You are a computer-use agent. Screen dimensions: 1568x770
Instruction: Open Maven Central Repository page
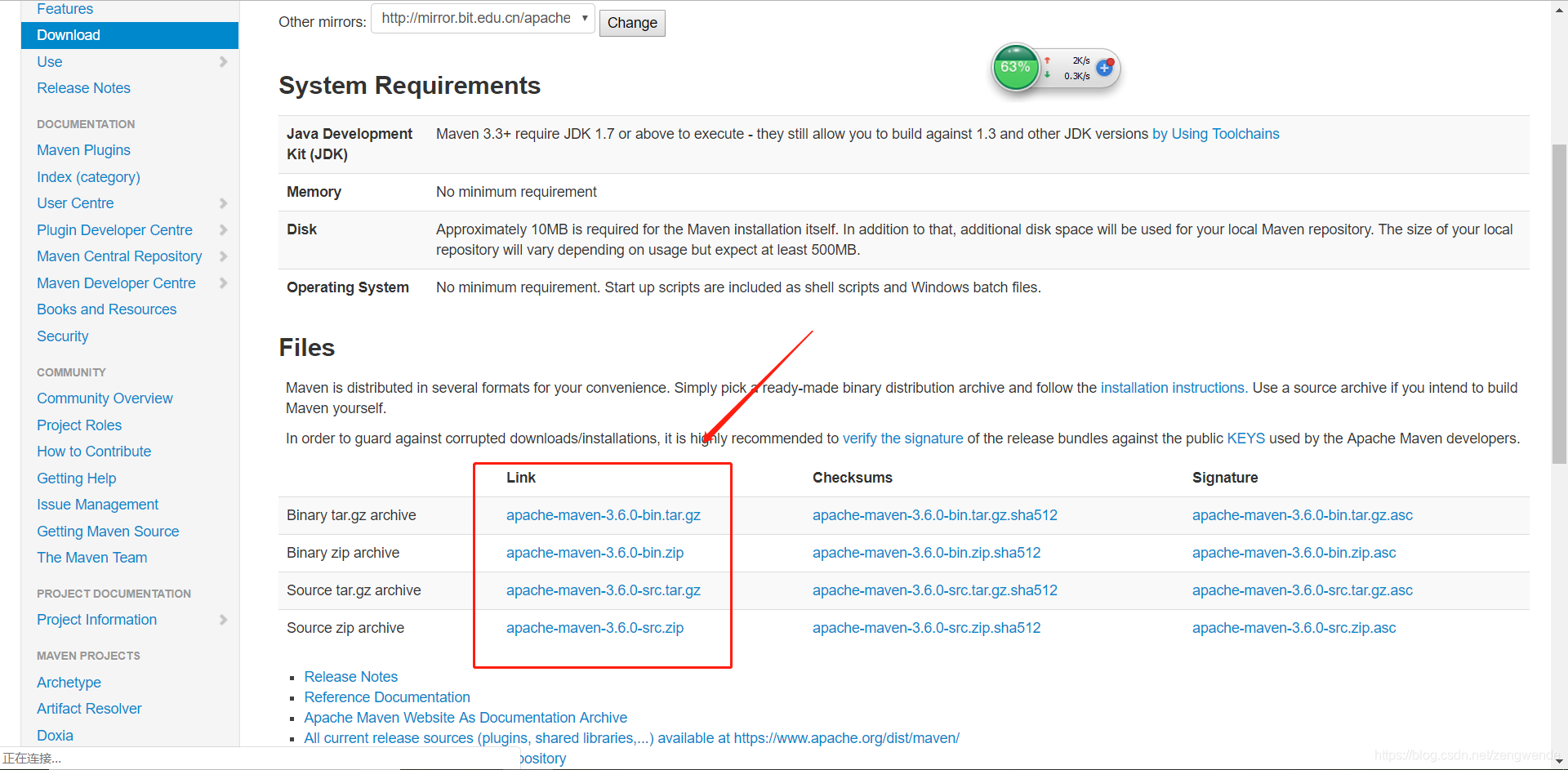119,256
